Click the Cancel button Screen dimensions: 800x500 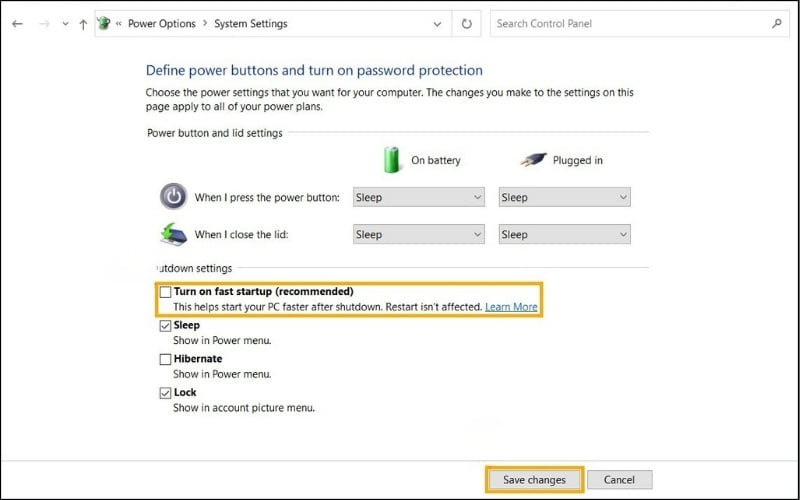(x=619, y=480)
